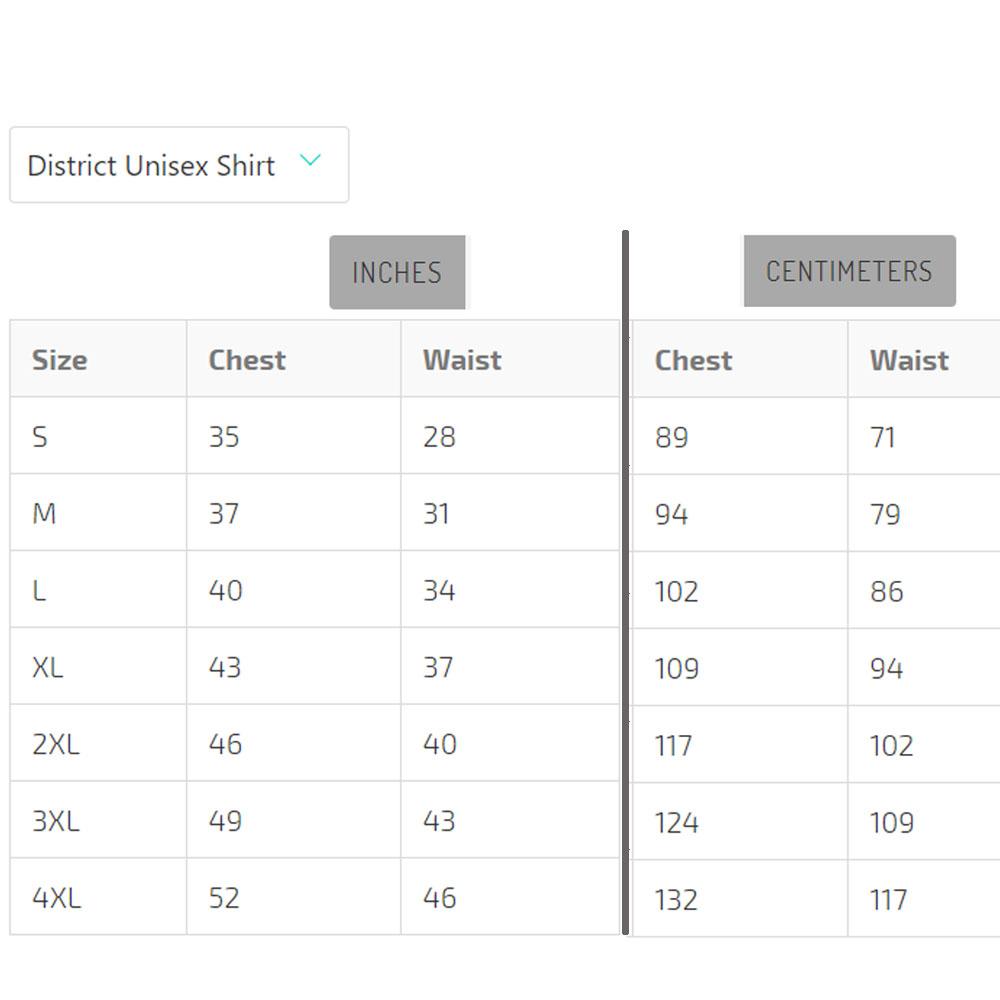Select the XL size row label
This screenshot has height=1000, width=1000.
coord(47,667)
